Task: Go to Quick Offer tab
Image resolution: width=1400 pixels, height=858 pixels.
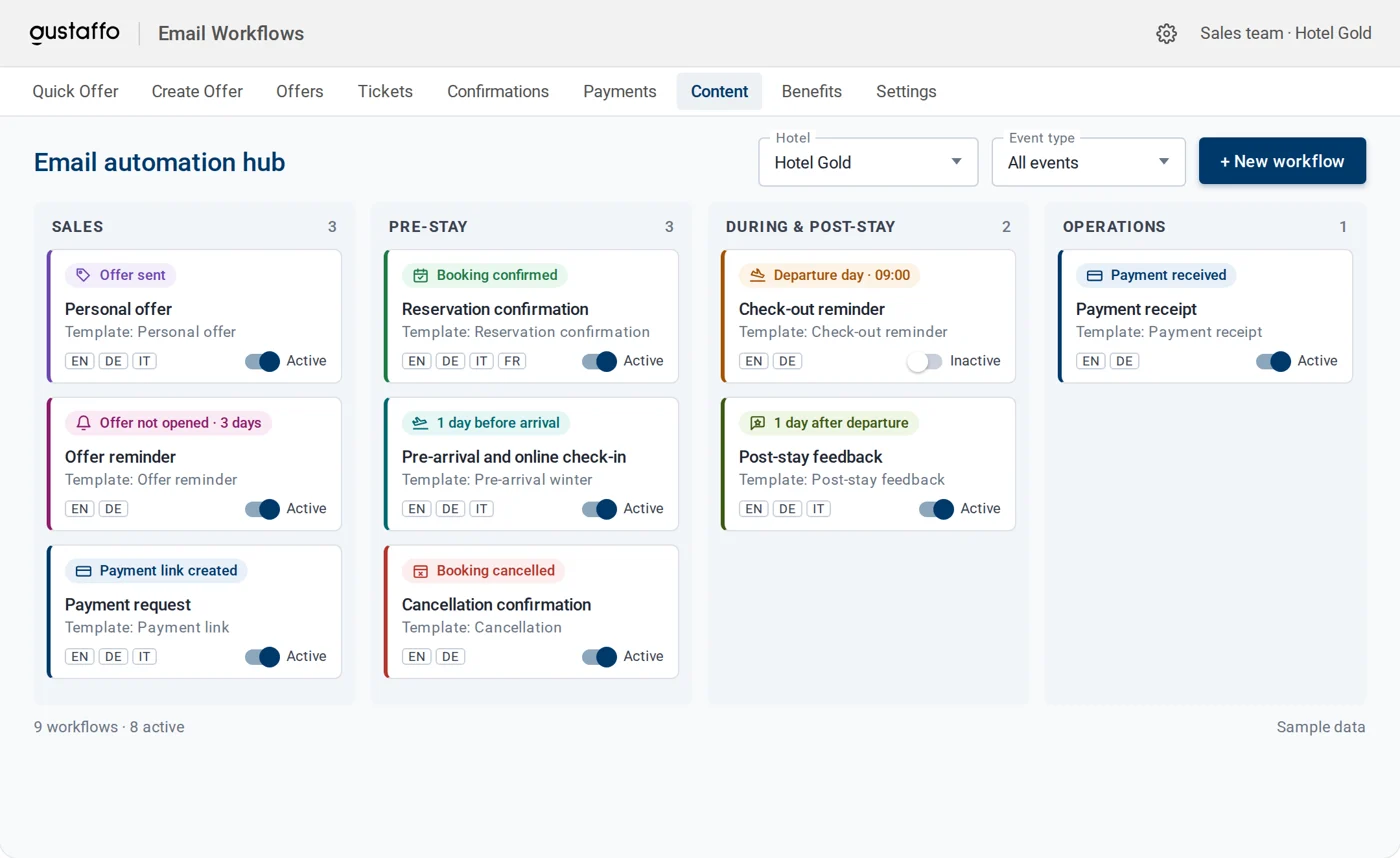Action: [75, 91]
